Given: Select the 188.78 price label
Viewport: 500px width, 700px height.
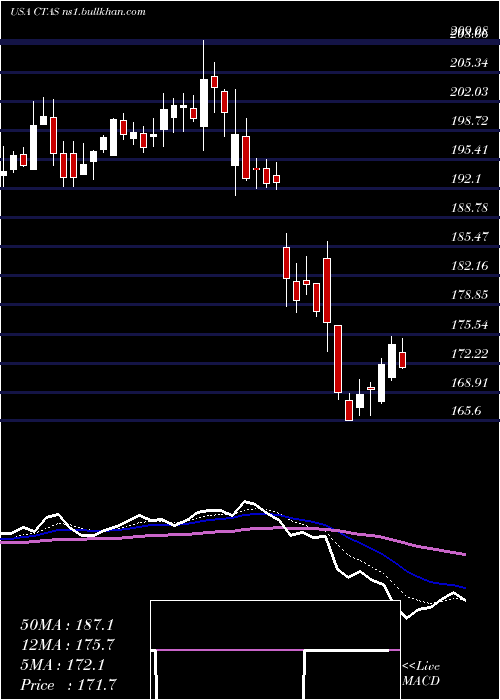Looking at the screenshot, I should click(469, 208).
